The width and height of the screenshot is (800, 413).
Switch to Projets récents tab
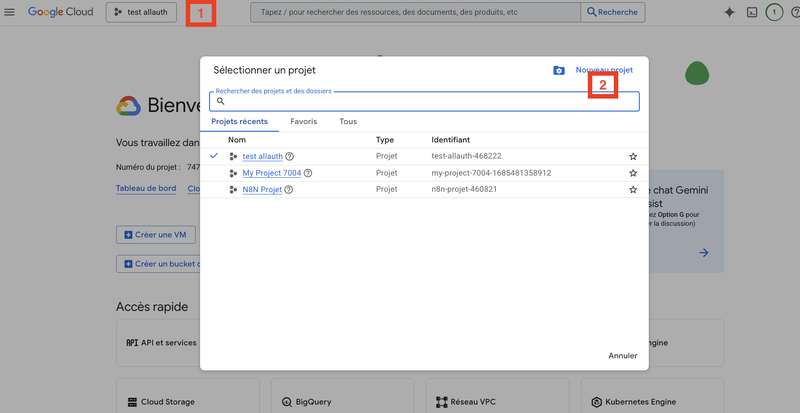click(239, 122)
